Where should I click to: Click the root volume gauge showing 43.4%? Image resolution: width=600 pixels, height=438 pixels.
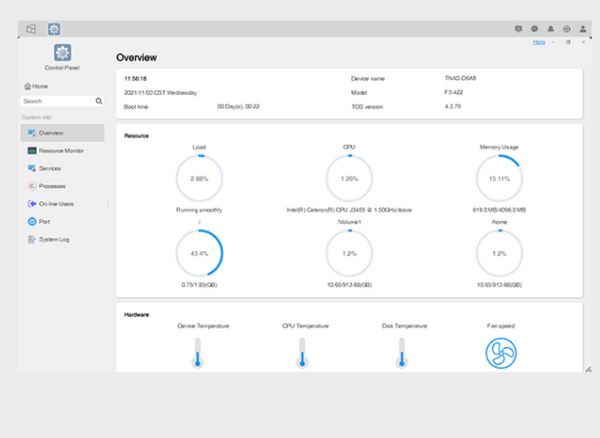click(199, 253)
